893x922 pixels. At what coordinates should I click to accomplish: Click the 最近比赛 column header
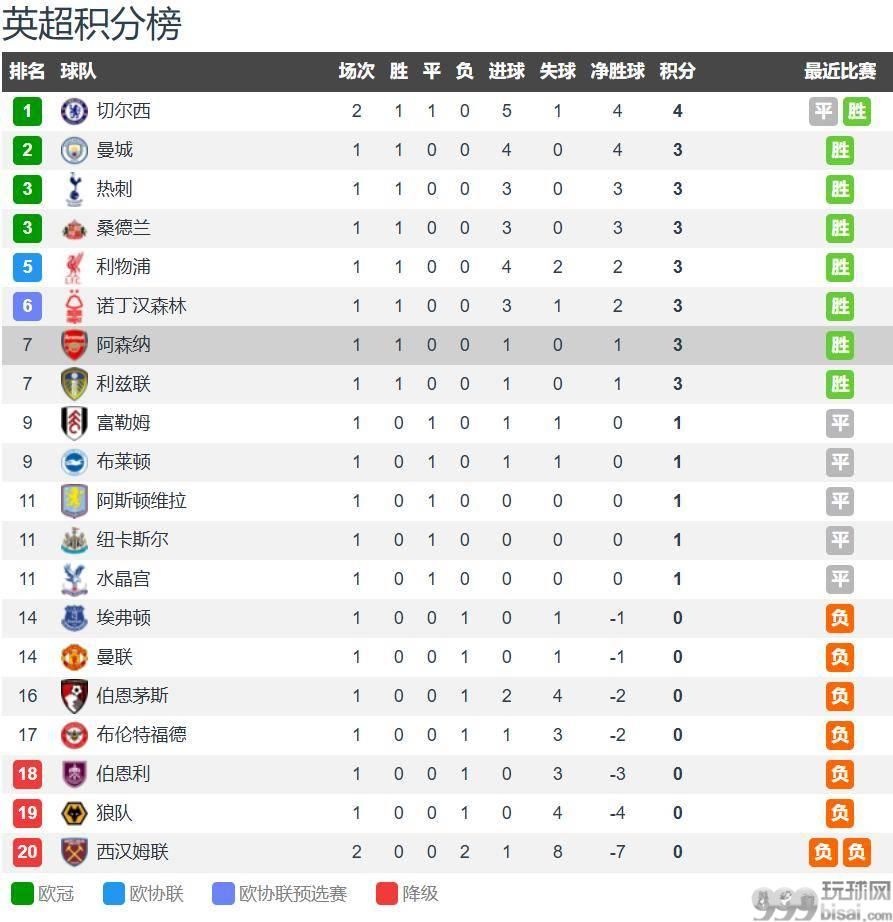point(840,71)
